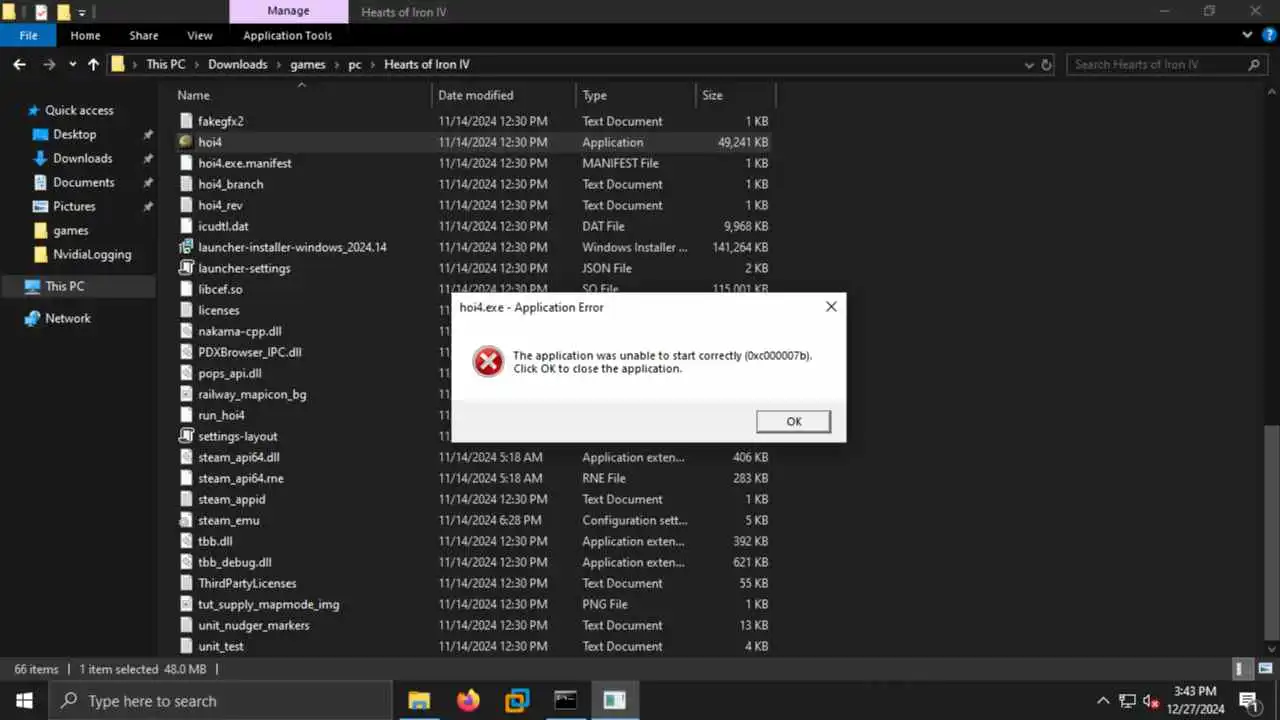Refresh the current folder

coord(1047,64)
